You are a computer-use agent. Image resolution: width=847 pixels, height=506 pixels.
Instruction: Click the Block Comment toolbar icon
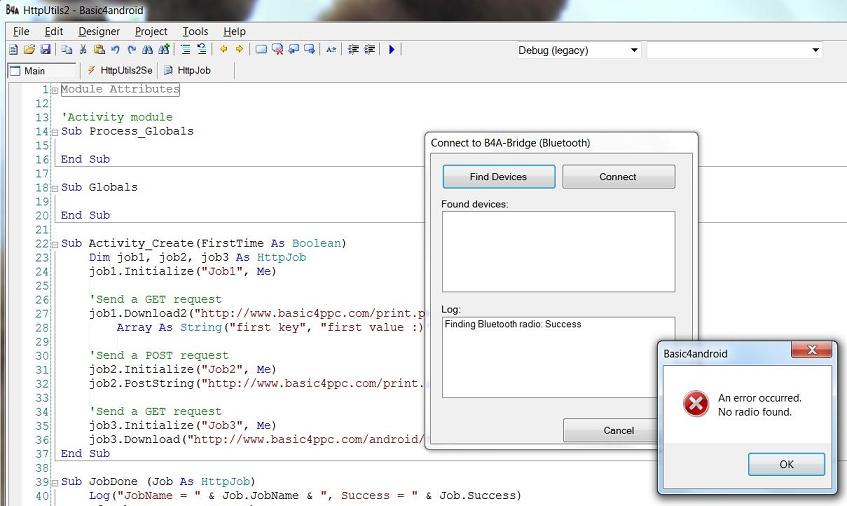(185, 50)
